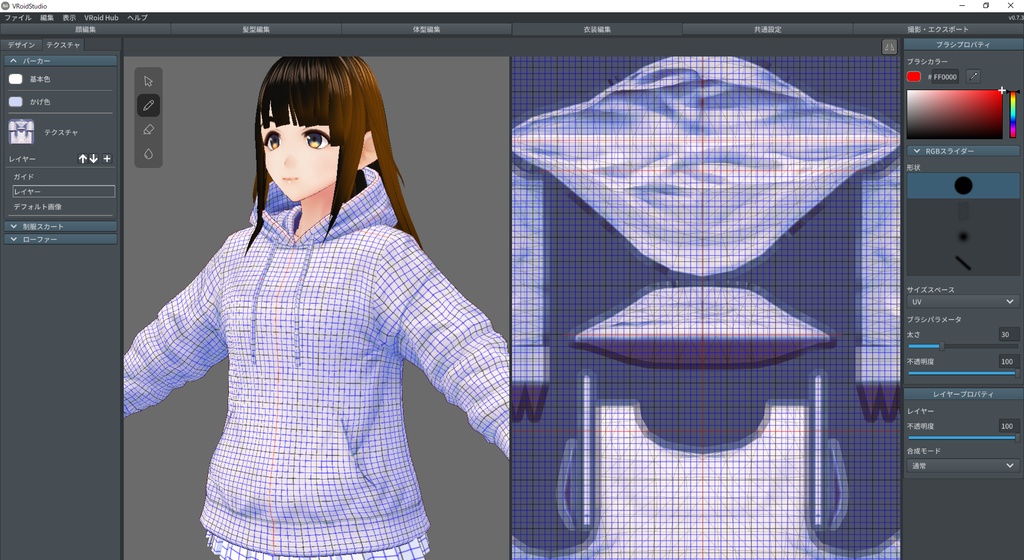Open the 編集 menu

tap(47, 18)
